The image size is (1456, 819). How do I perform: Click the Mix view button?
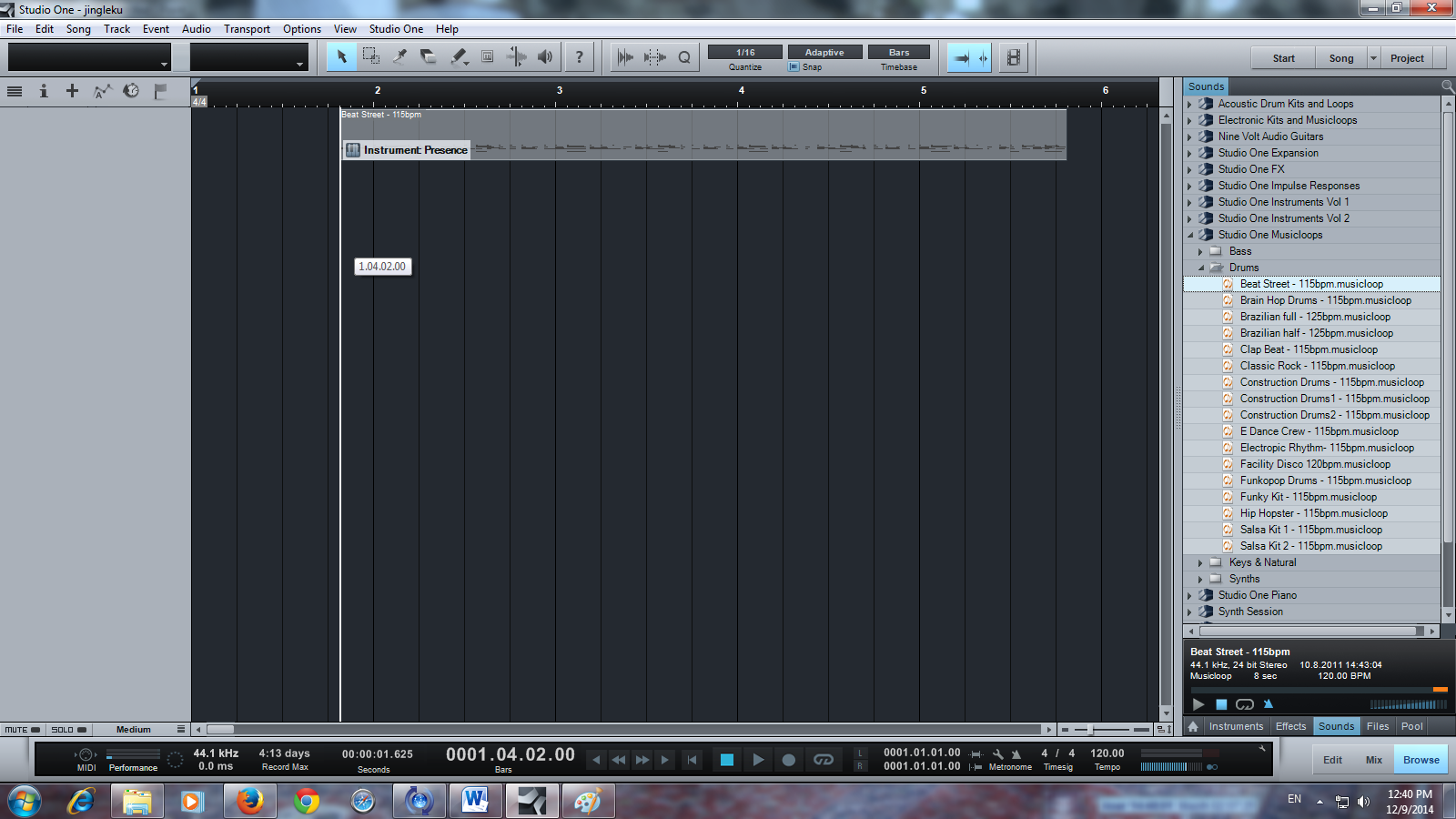1373,760
